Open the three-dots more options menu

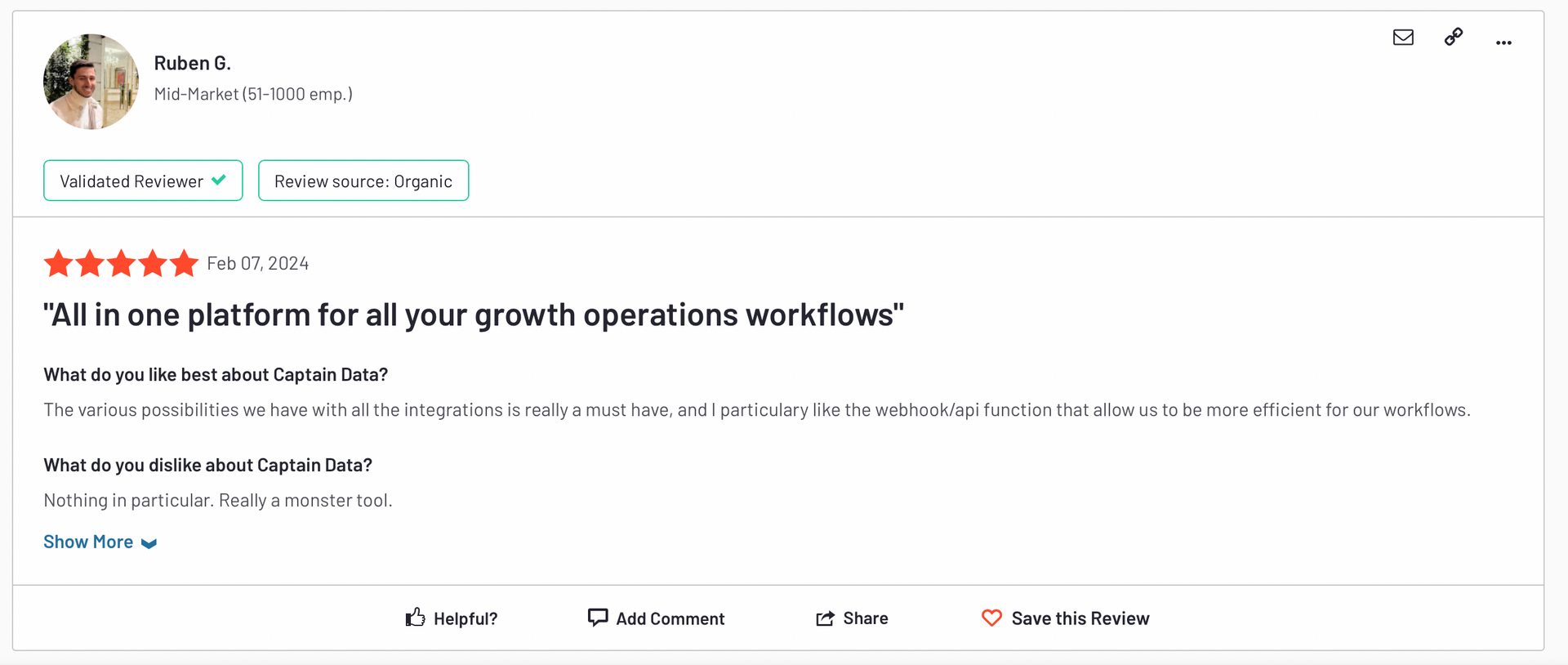point(1503,42)
